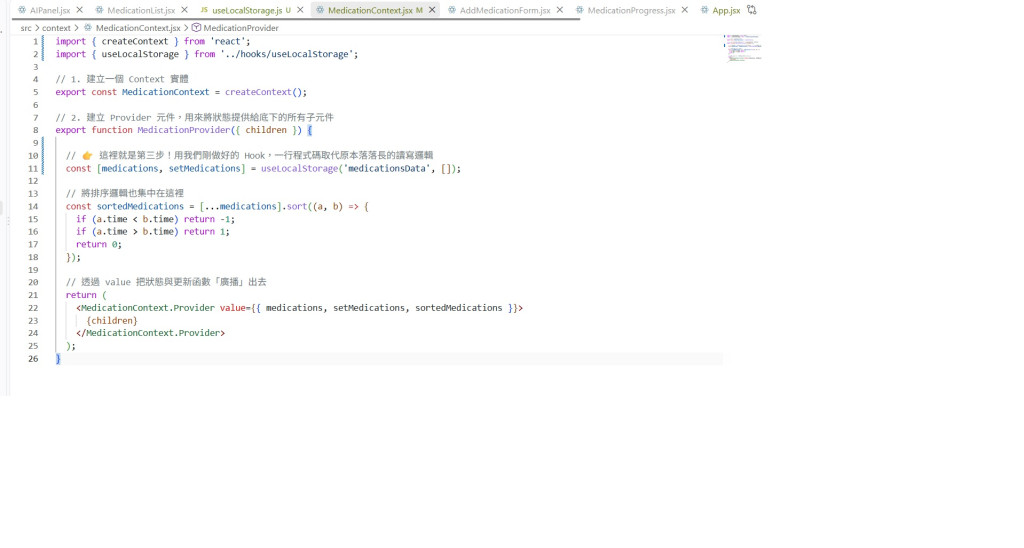This screenshot has width=1024, height=548.
Task: Click the React icon on MedicationProgress.jsx tab
Action: pos(579,10)
